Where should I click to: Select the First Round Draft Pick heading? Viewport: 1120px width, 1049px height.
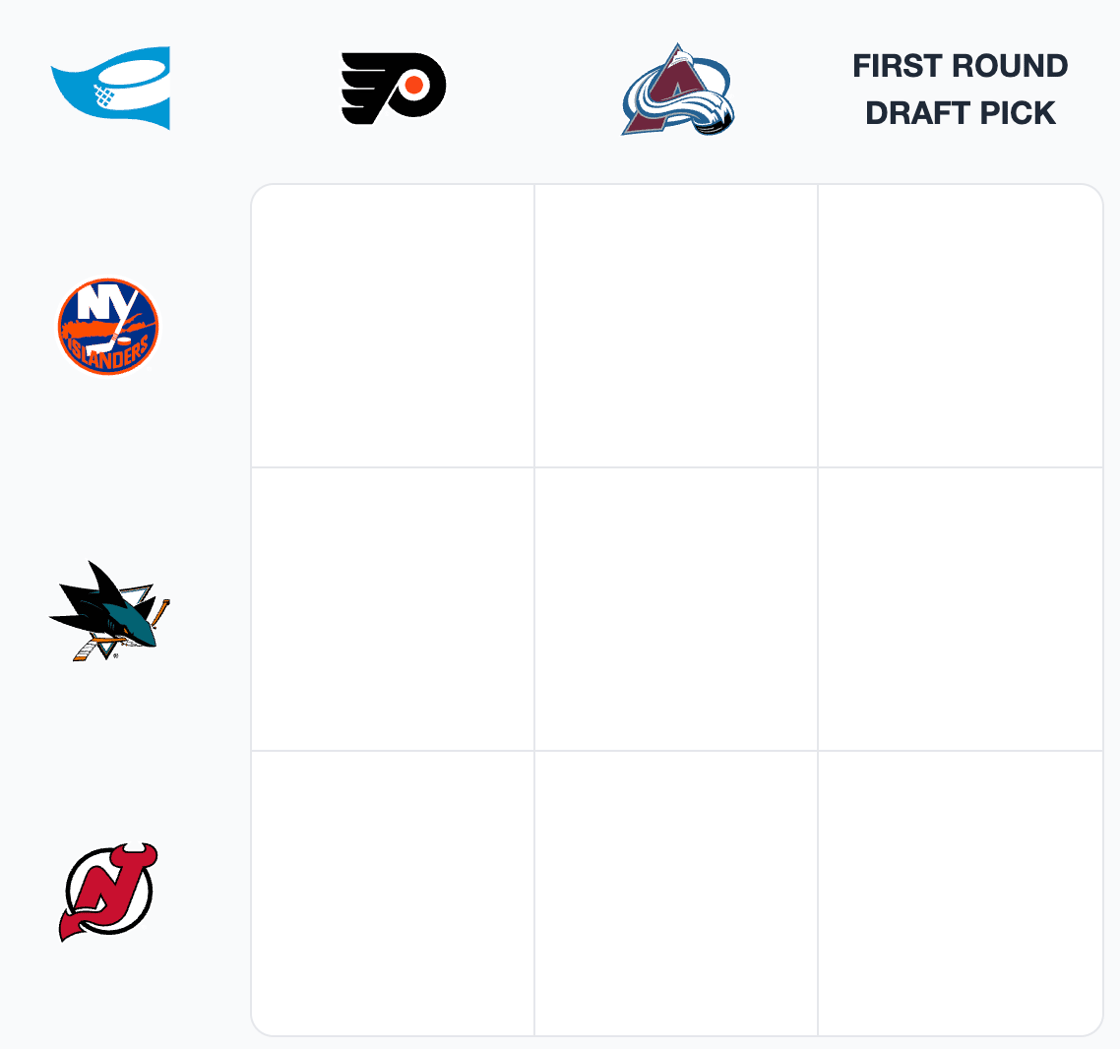960,89
